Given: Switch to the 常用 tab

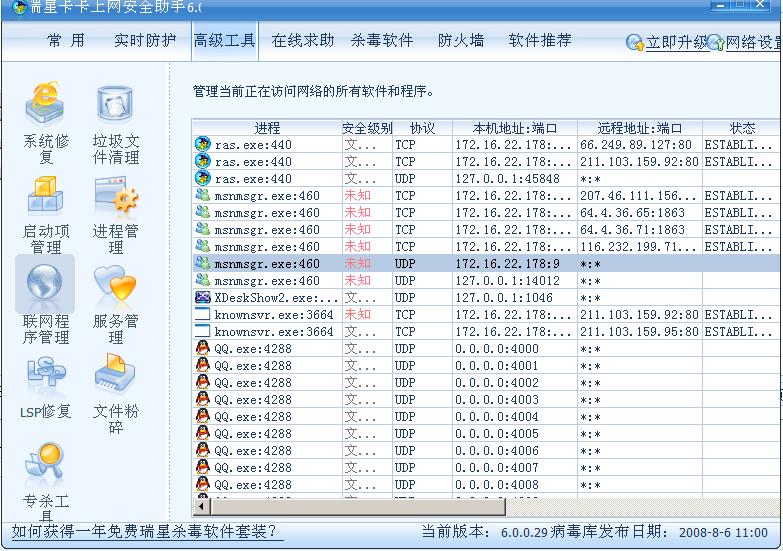Looking at the screenshot, I should 65,40.
